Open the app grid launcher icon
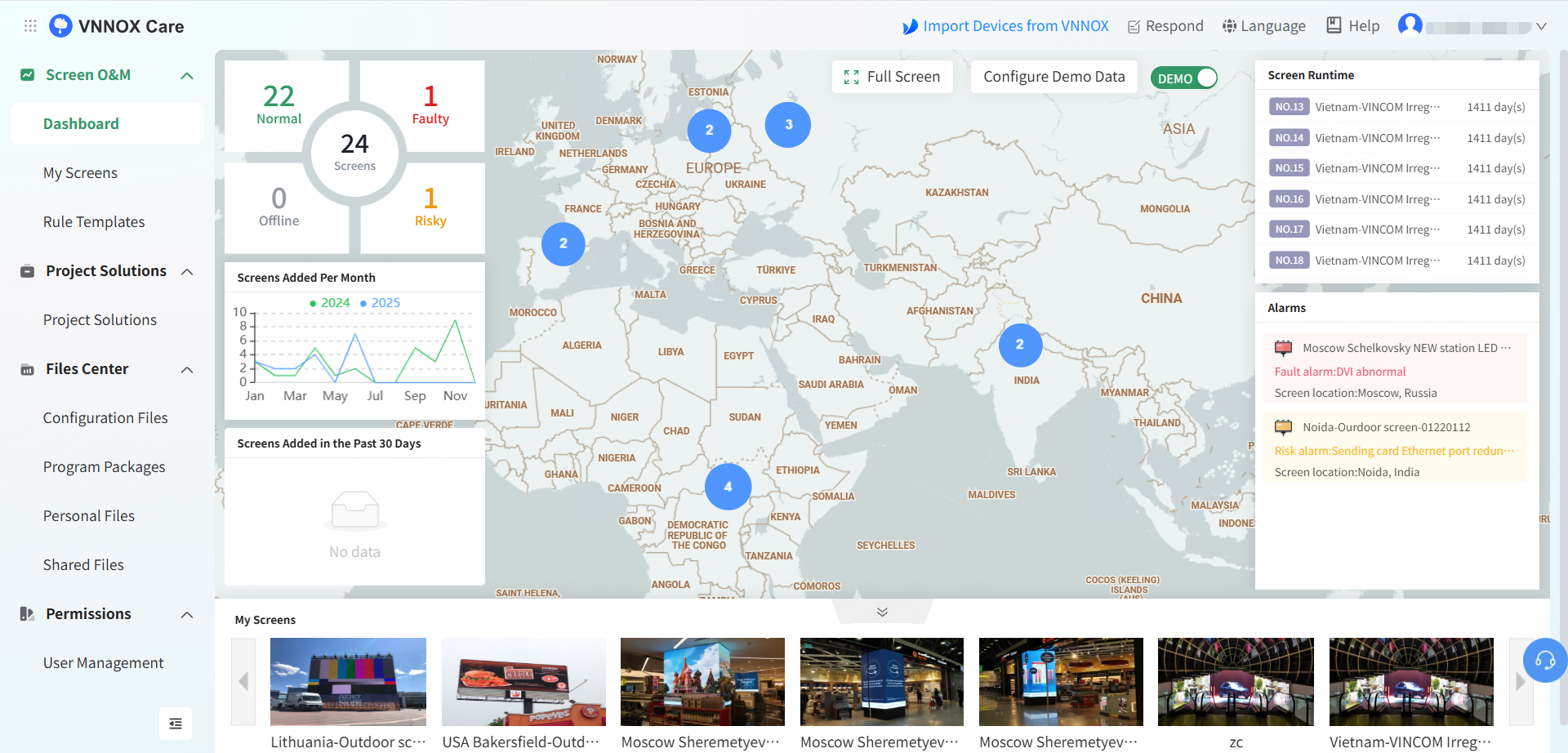 point(30,26)
